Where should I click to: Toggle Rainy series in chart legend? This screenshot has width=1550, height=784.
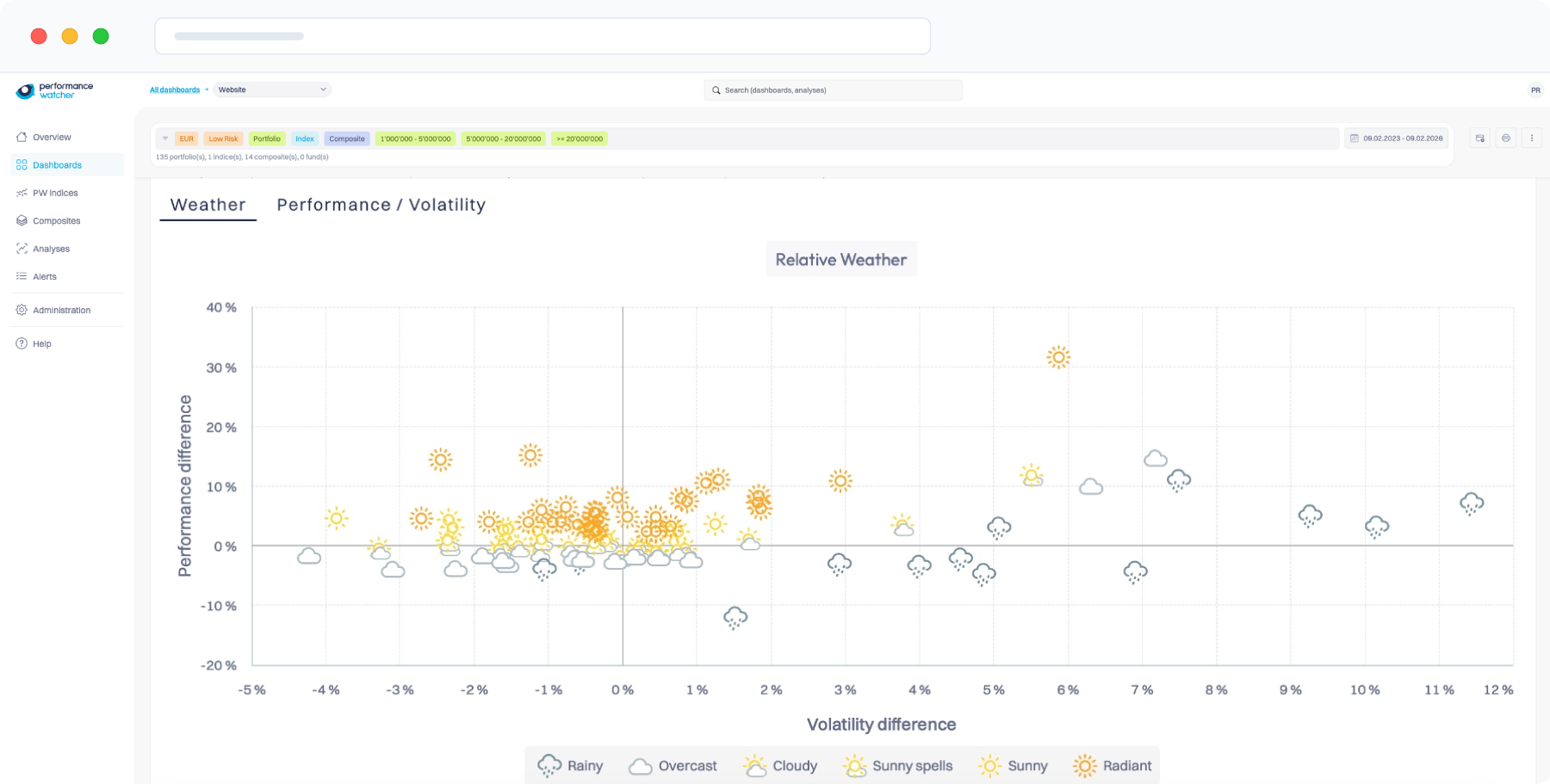point(570,766)
